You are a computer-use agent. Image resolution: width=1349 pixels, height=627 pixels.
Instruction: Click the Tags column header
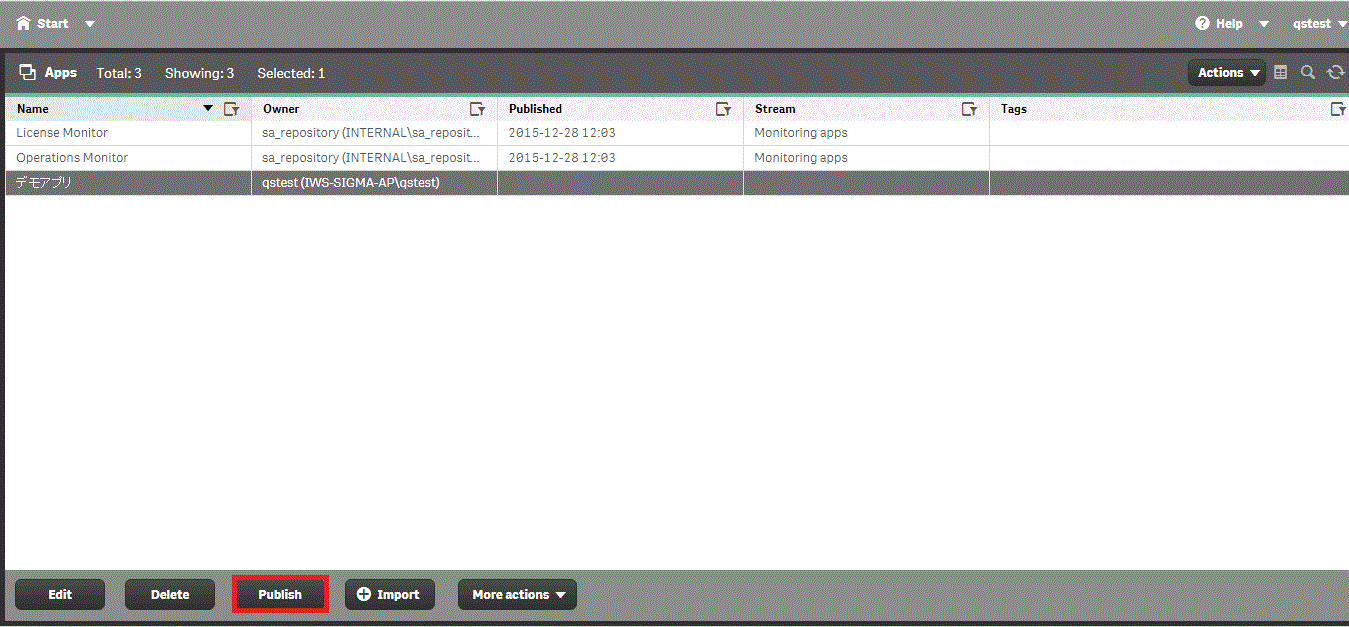(1169, 109)
